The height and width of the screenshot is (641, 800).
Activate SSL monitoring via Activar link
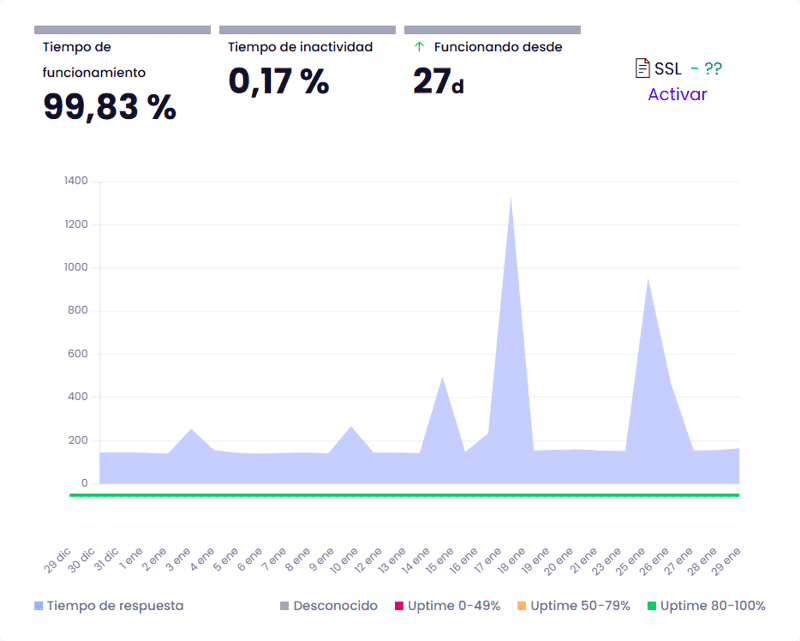(677, 94)
